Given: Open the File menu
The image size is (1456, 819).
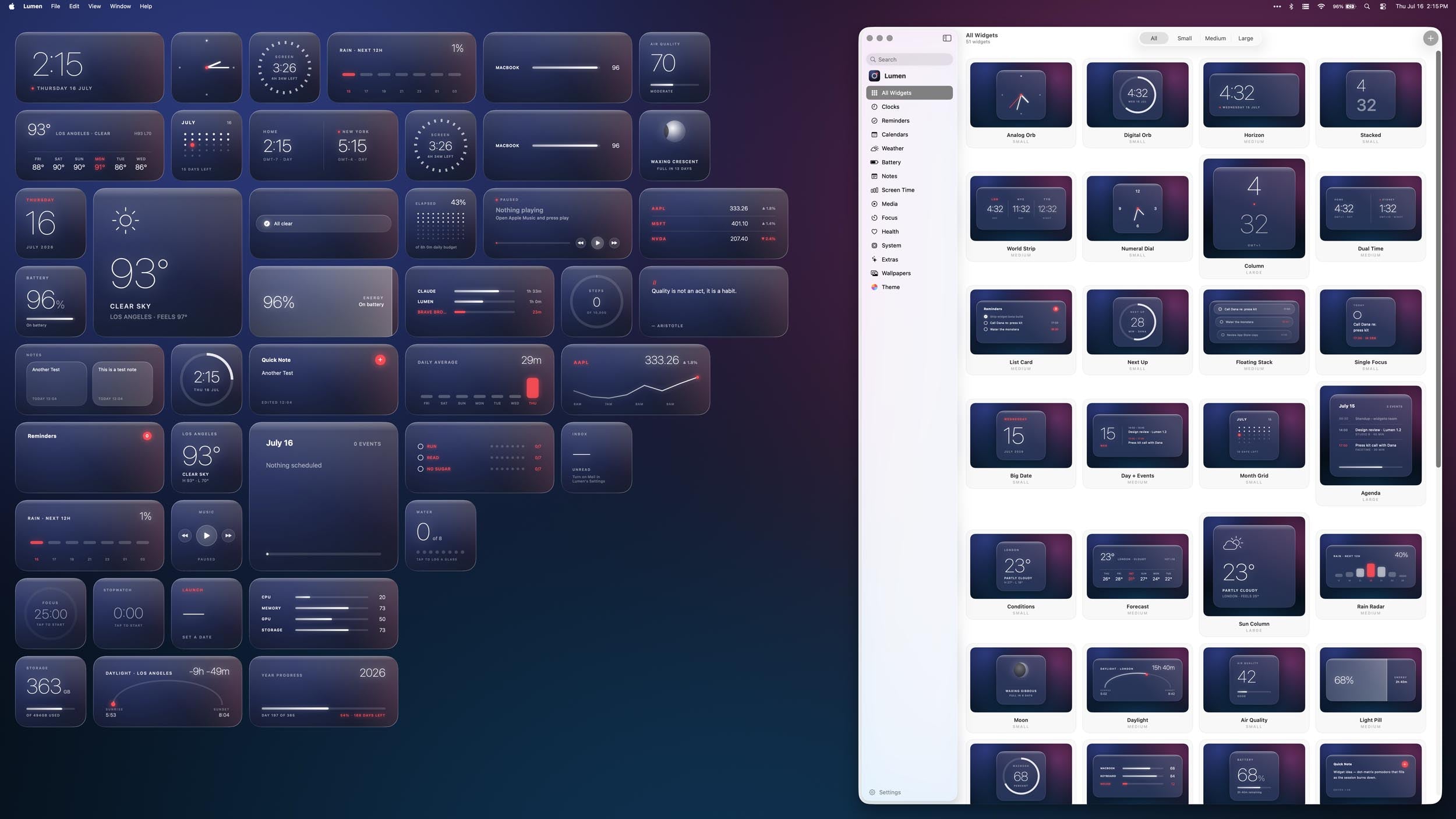Looking at the screenshot, I should [x=55, y=6].
